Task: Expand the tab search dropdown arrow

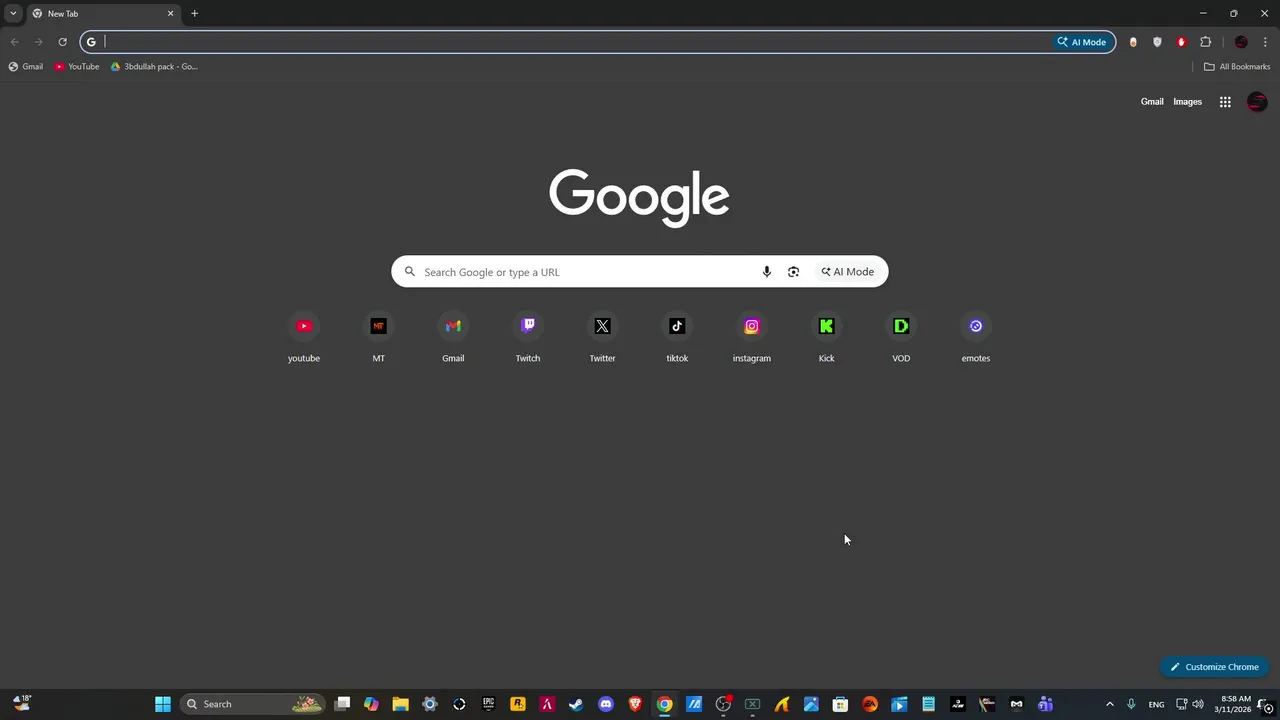Action: (x=13, y=13)
